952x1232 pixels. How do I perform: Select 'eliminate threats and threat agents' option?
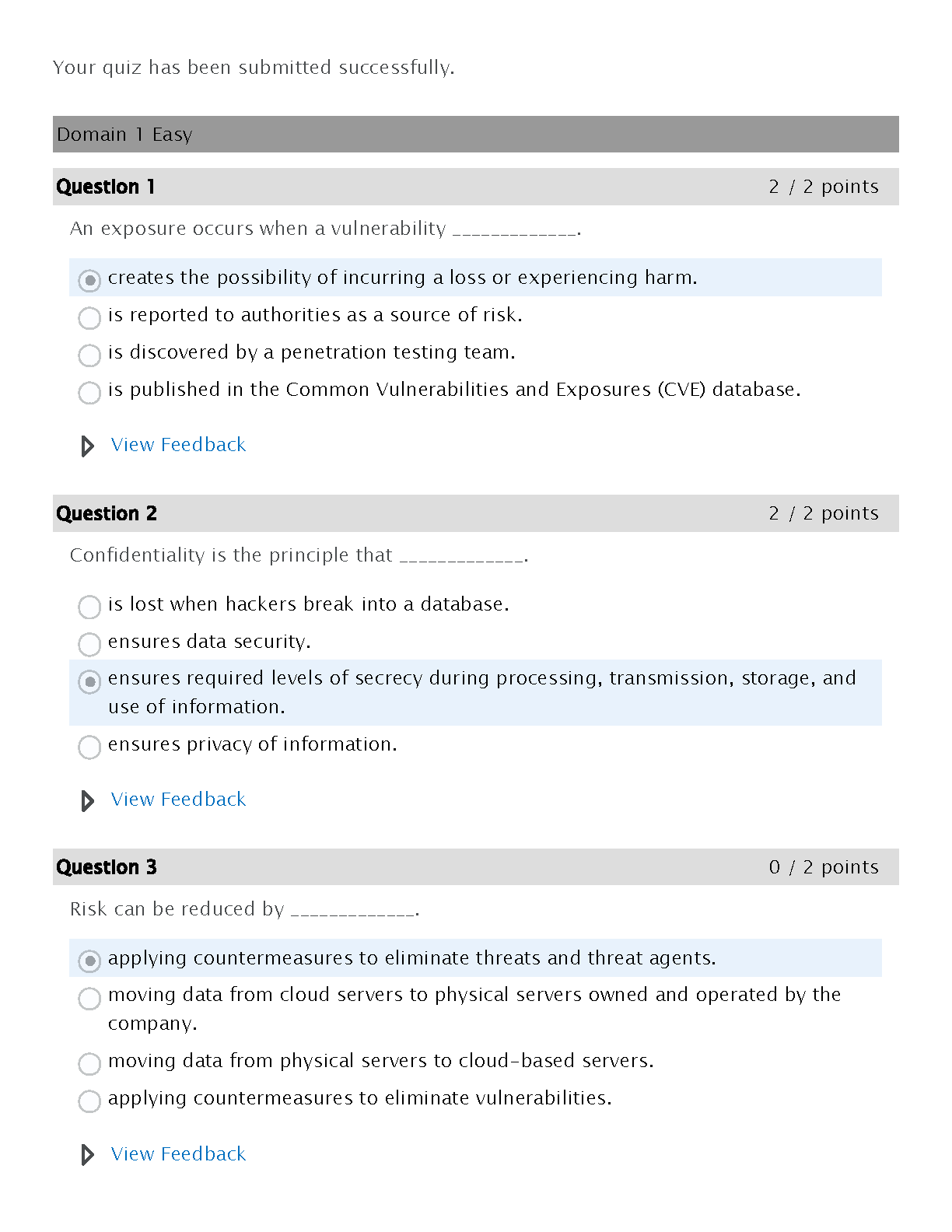[x=89, y=961]
